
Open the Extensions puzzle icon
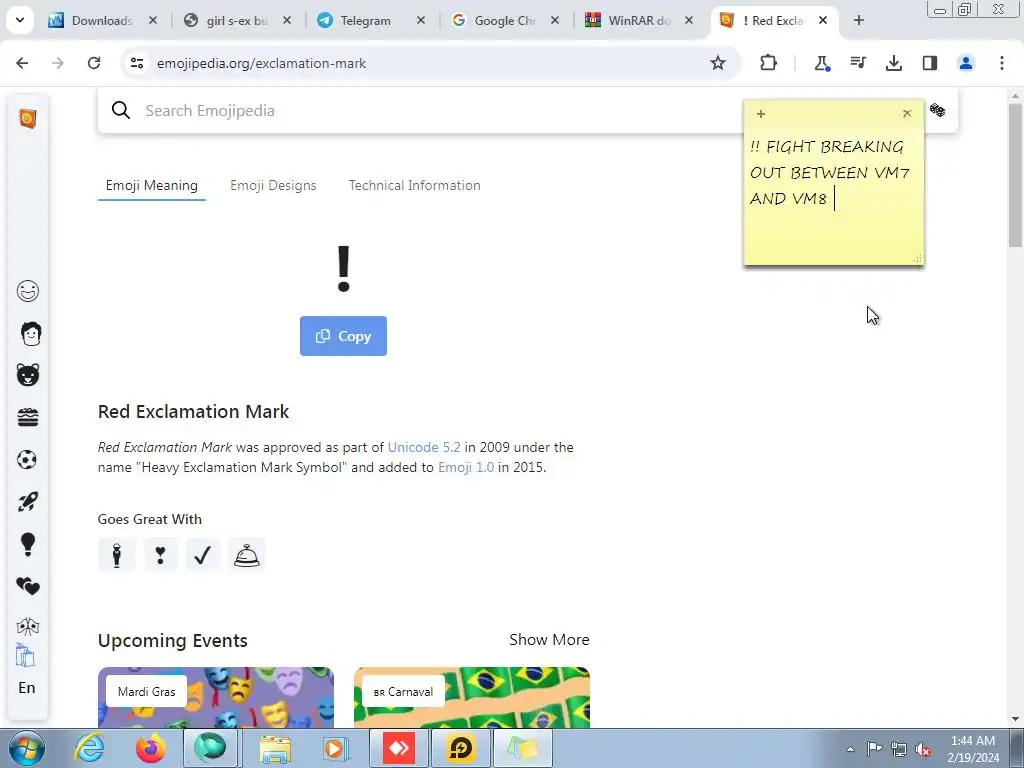click(769, 63)
